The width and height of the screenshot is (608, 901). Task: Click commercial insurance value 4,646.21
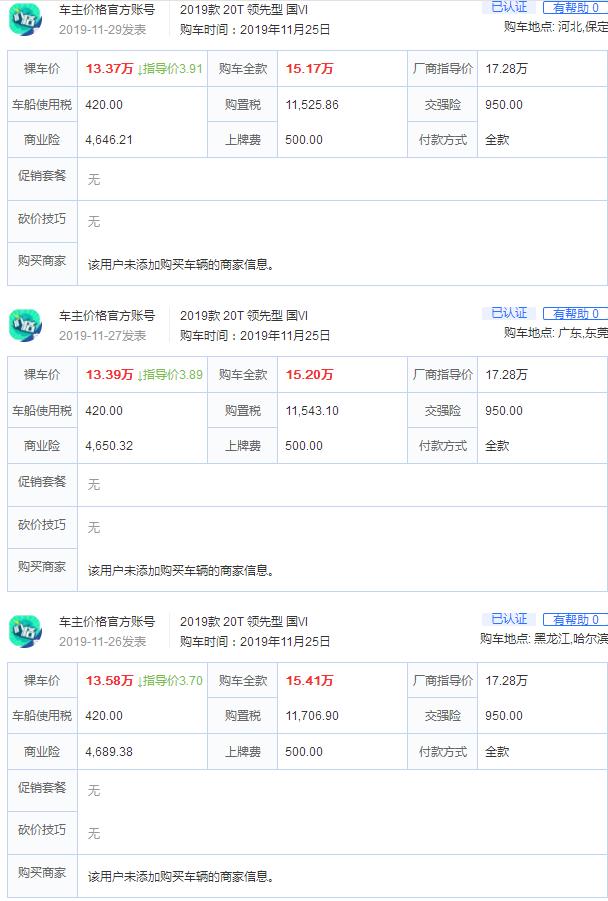pos(109,140)
